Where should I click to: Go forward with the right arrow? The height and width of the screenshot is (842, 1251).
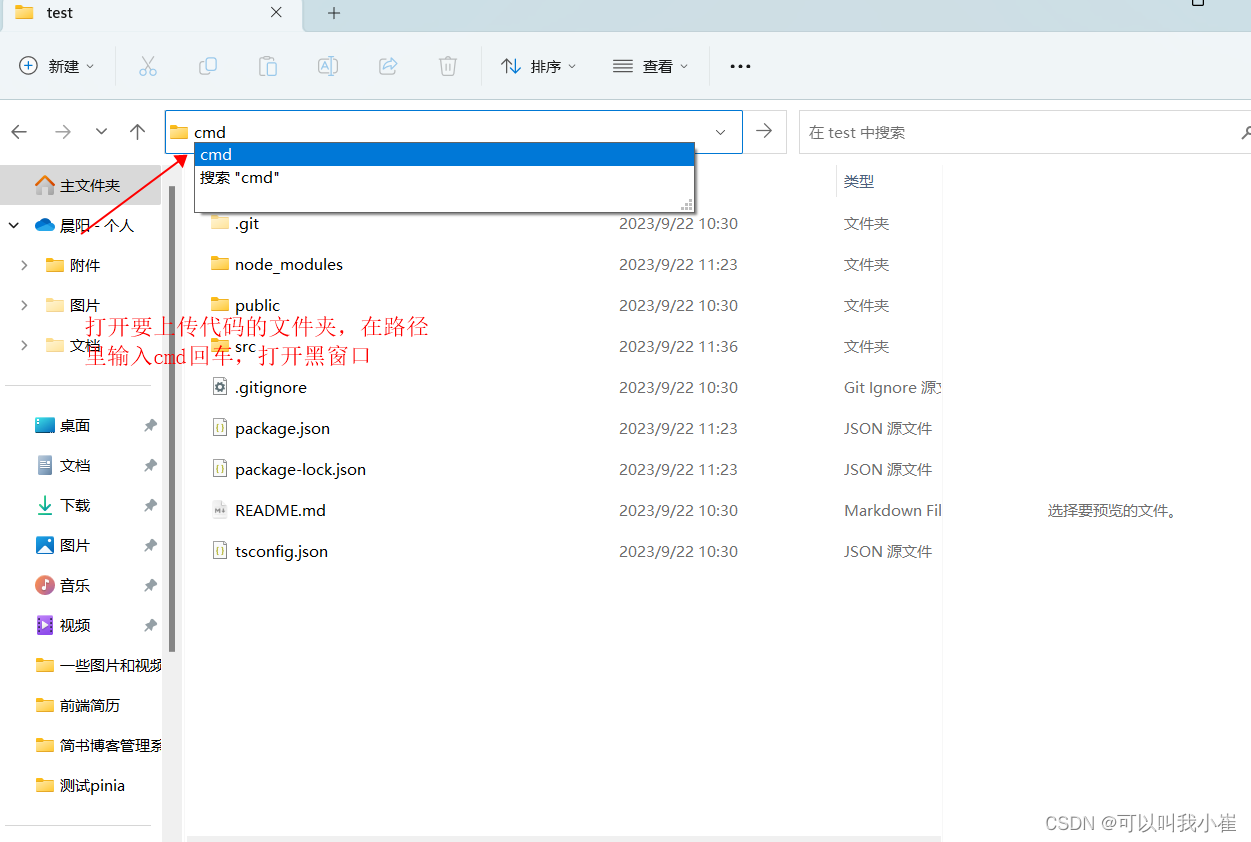[62, 132]
